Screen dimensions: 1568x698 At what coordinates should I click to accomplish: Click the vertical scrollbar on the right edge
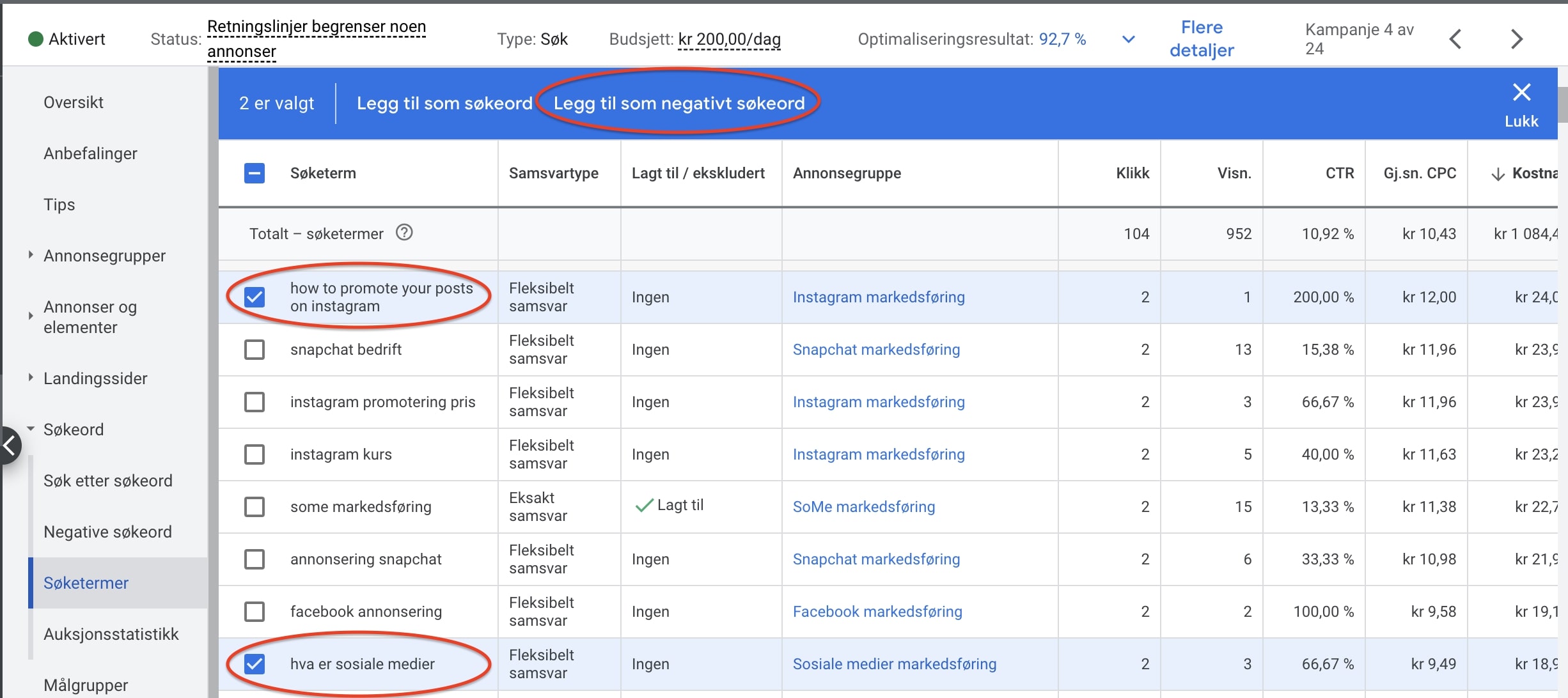click(1562, 105)
